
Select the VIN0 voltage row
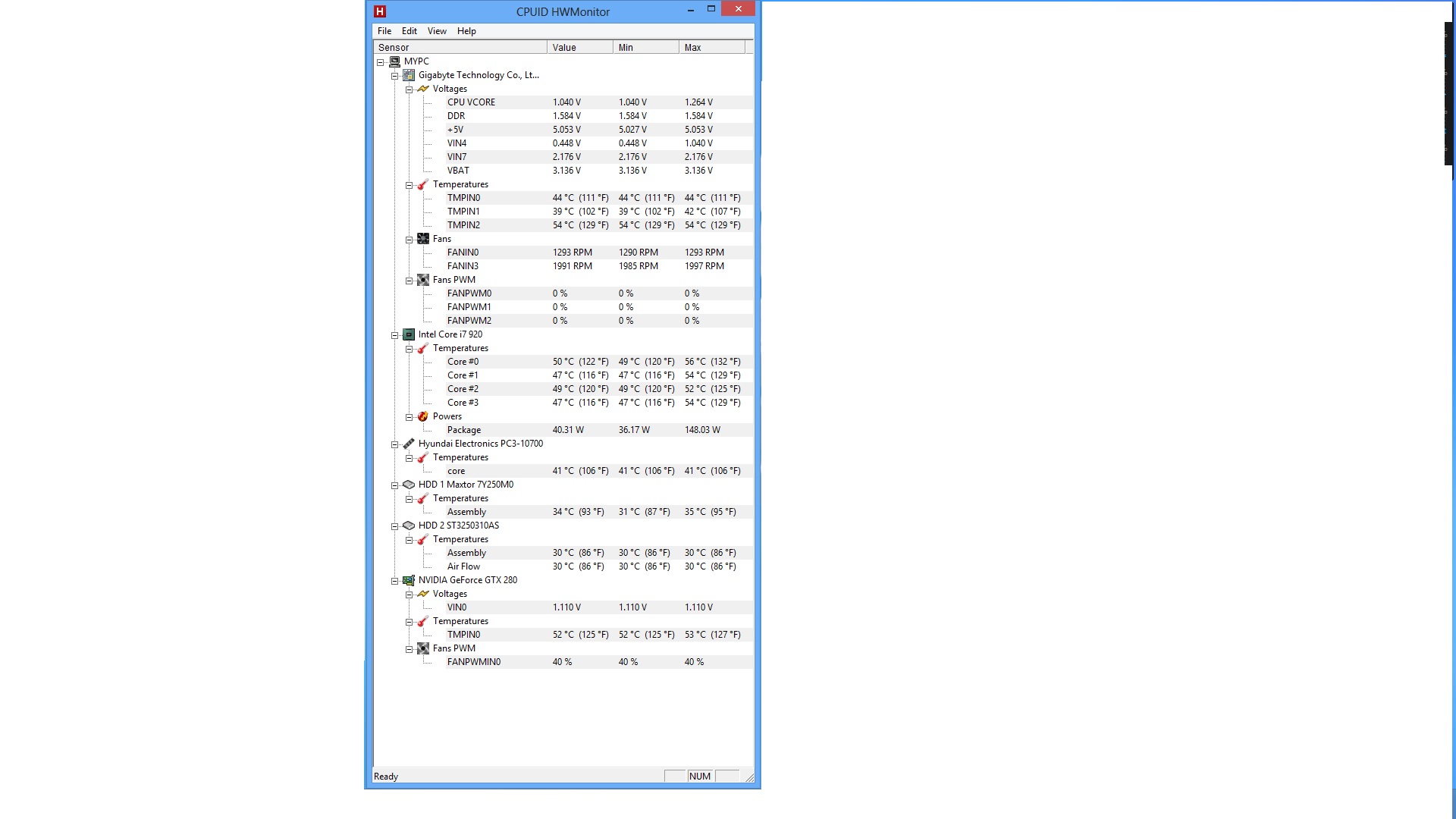pos(563,607)
